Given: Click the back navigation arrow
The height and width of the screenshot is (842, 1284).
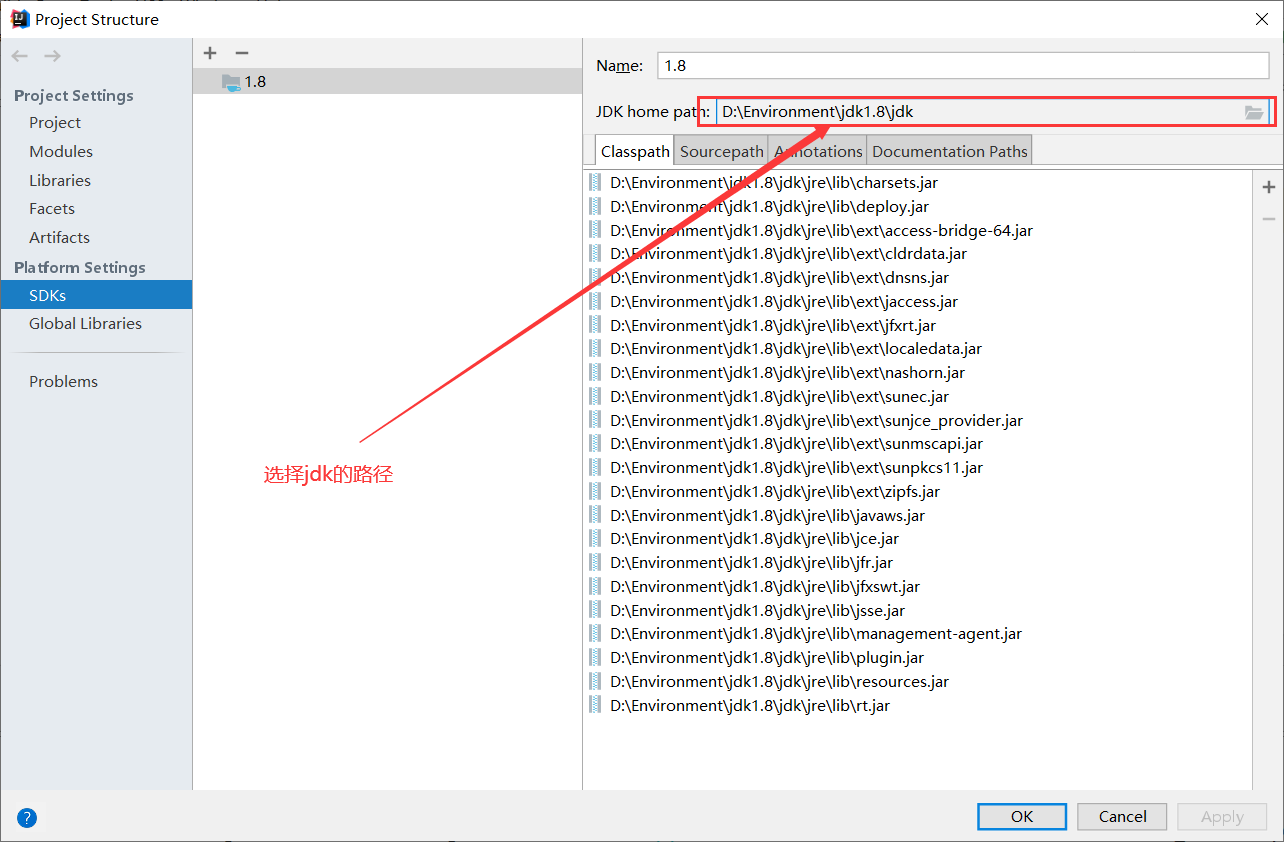Looking at the screenshot, I should (x=18, y=55).
